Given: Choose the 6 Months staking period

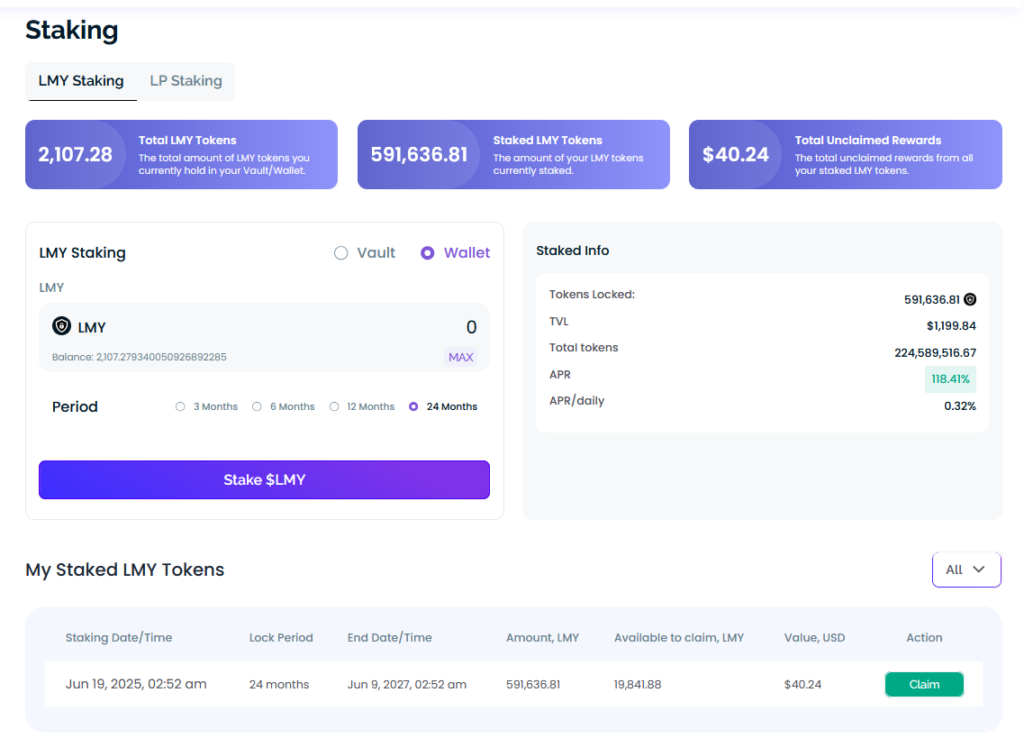Looking at the screenshot, I should click(257, 407).
